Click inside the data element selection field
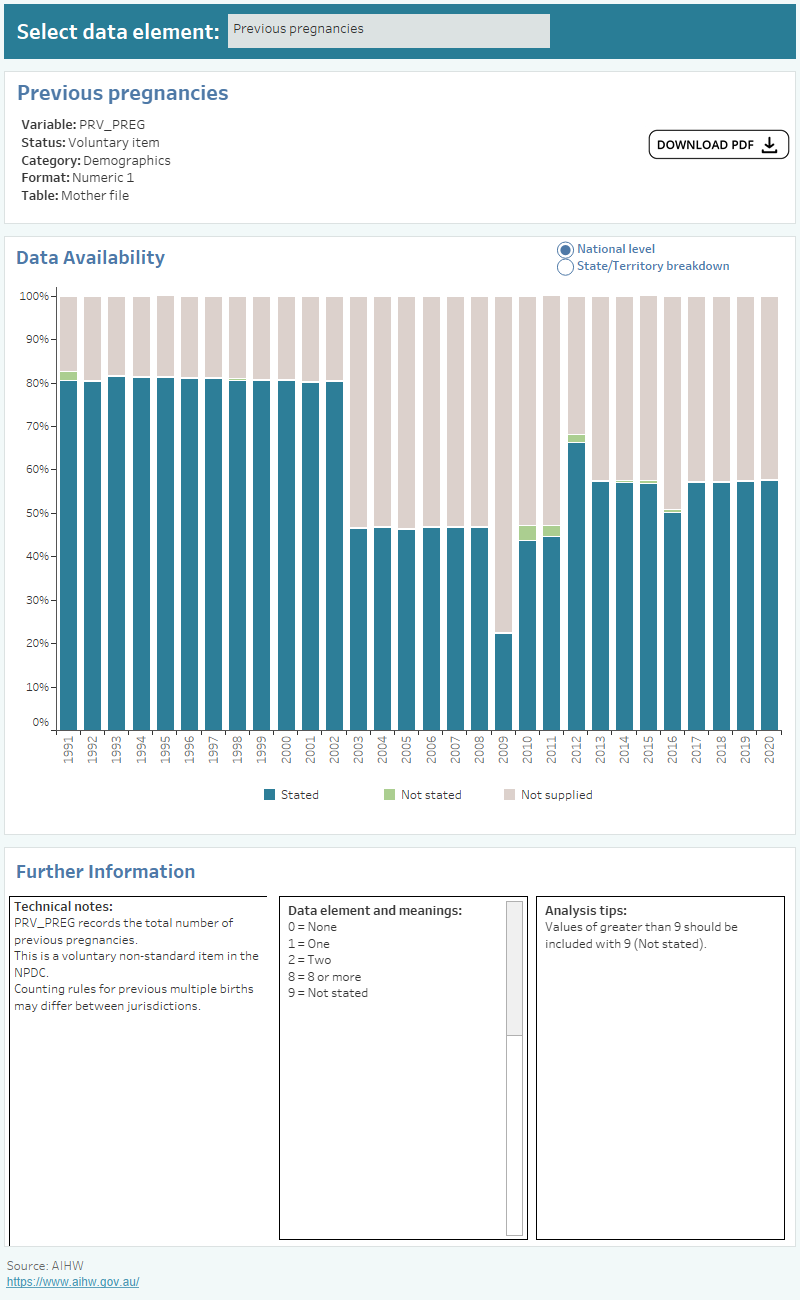 (x=388, y=31)
